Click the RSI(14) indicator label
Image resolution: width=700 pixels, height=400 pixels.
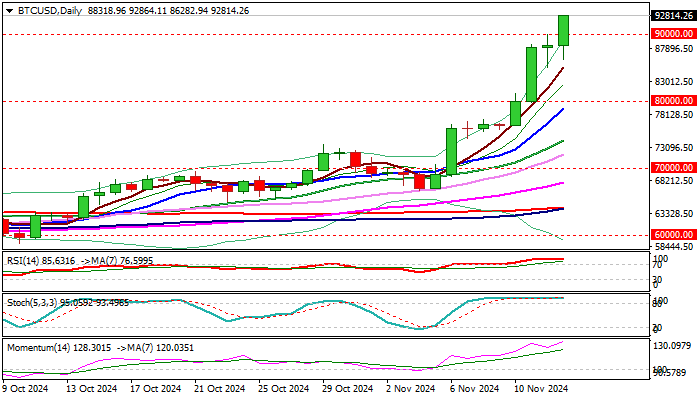[25, 260]
